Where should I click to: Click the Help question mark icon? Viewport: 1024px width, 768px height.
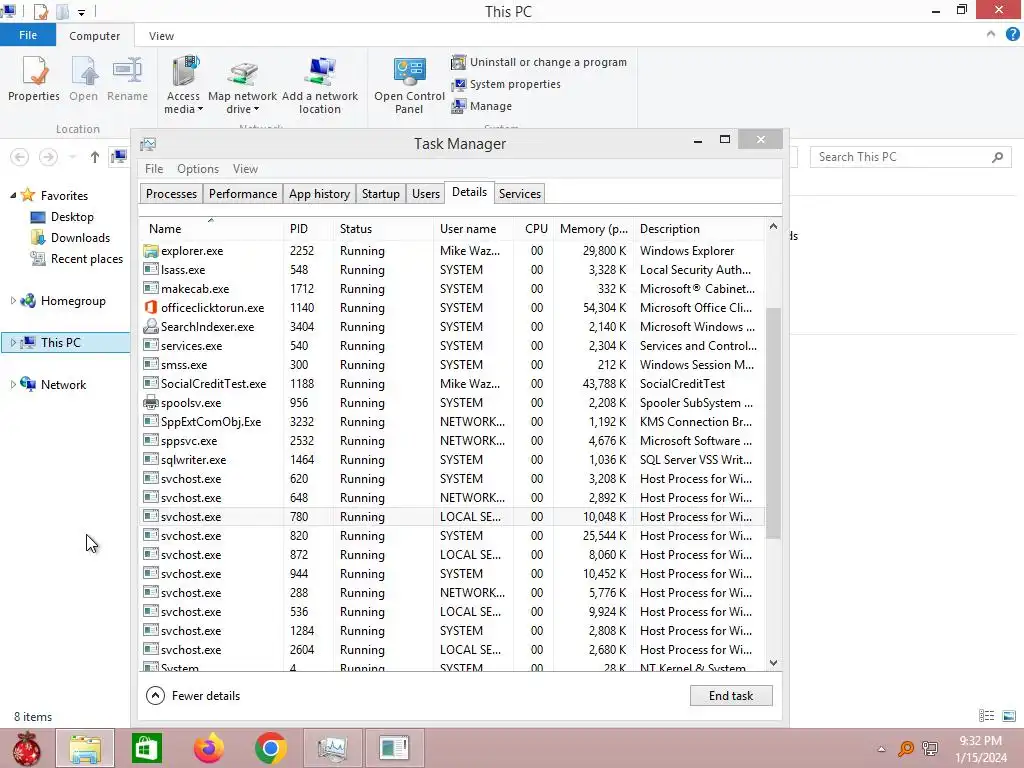click(1012, 35)
